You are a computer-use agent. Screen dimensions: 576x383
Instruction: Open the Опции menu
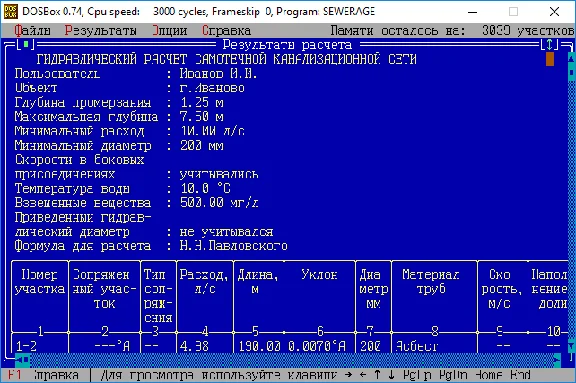pos(170,30)
